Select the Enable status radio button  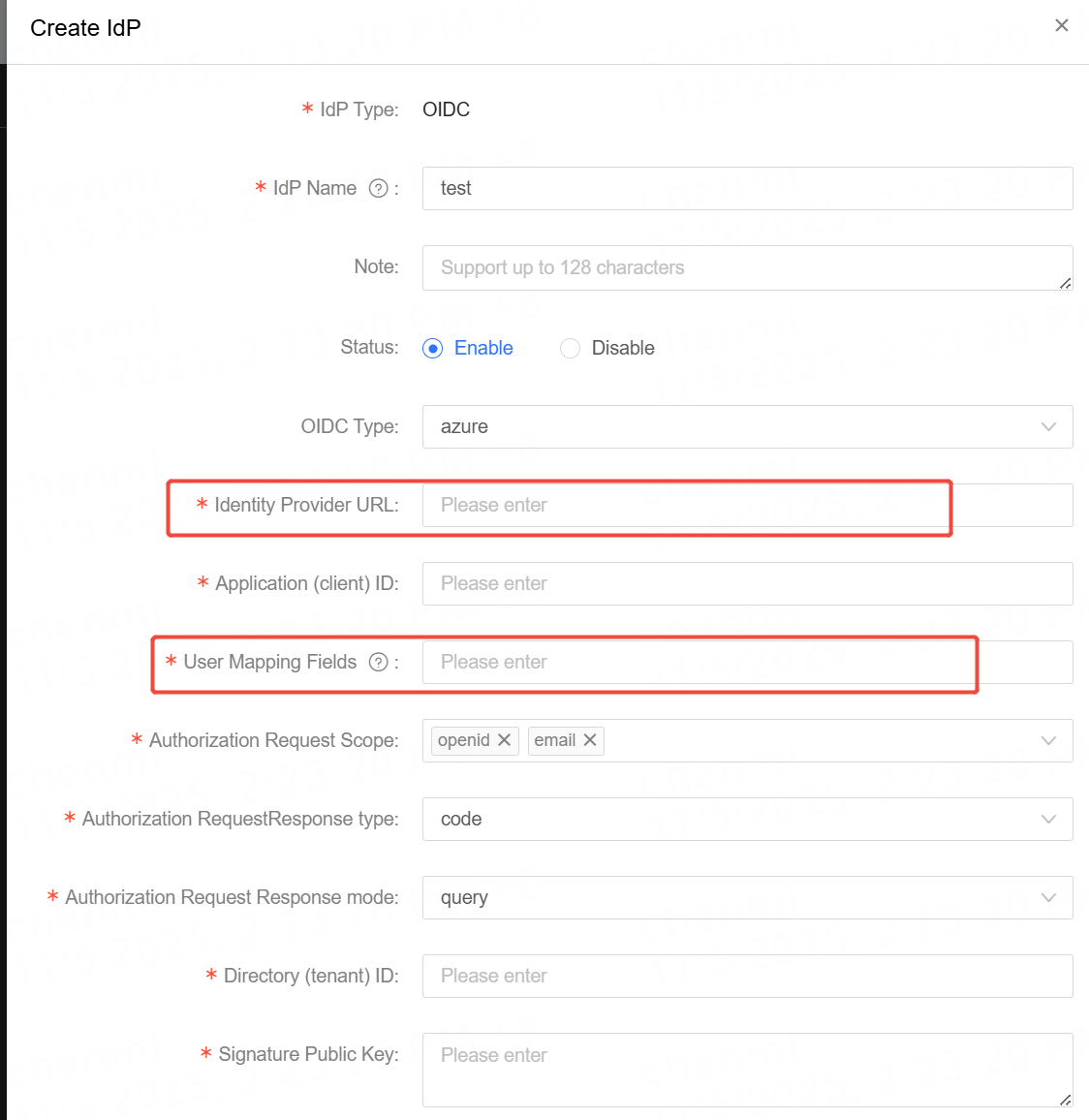(432, 348)
